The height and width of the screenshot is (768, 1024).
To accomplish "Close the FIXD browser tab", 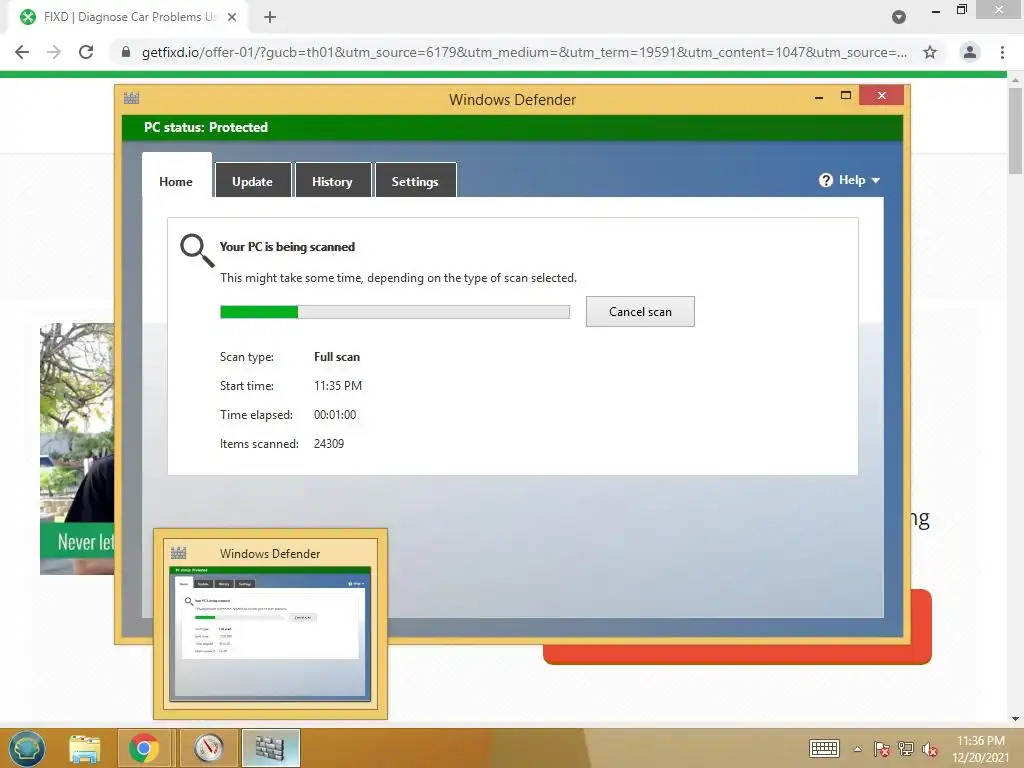I will (232, 17).
